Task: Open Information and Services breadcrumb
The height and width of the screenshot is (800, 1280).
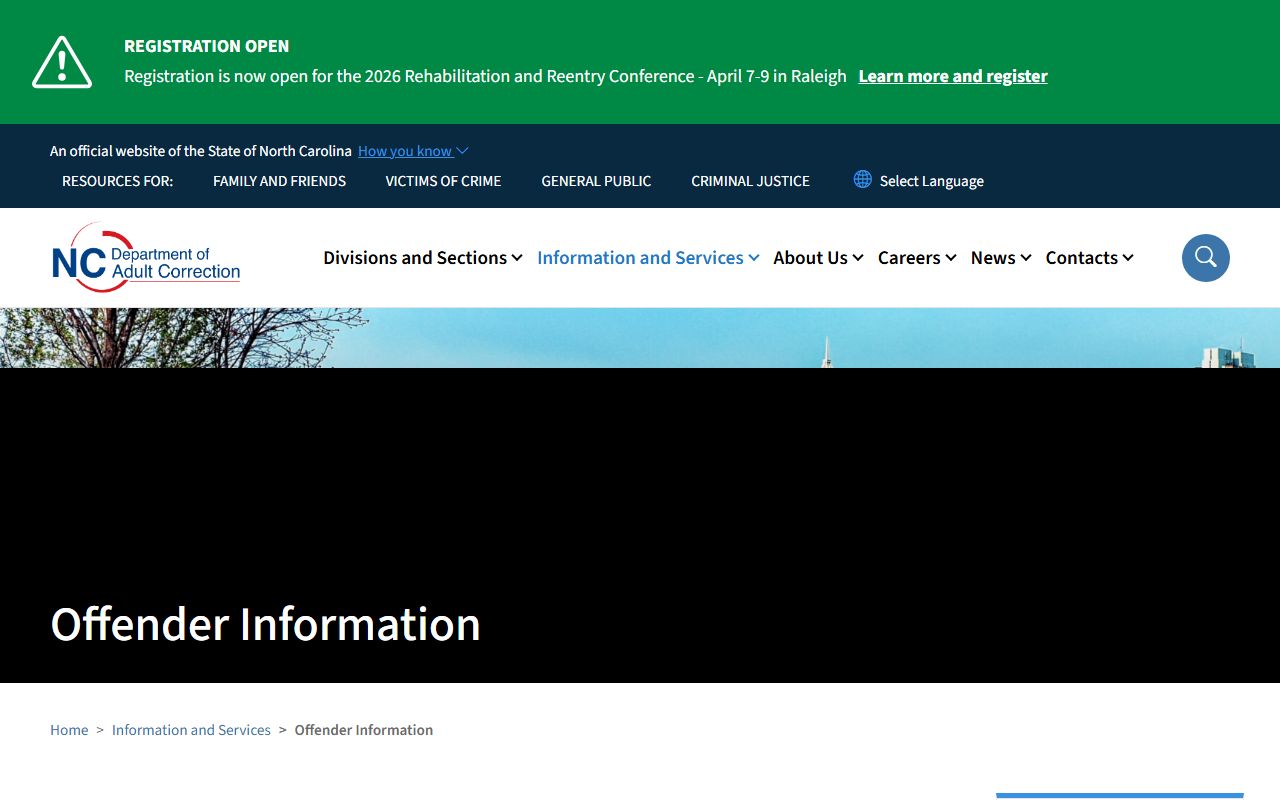Action: pyautogui.click(x=191, y=730)
